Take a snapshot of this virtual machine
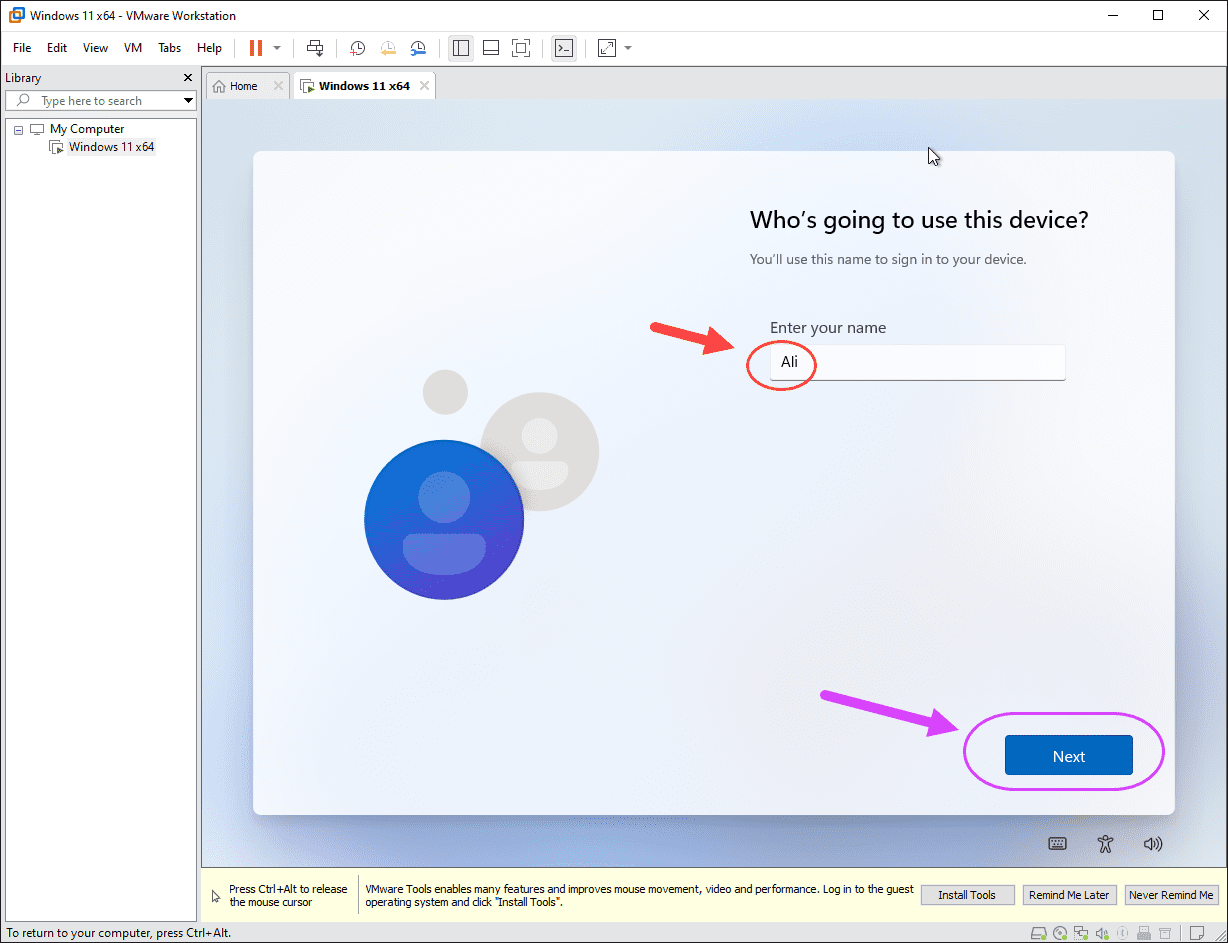Image resolution: width=1228 pixels, height=943 pixels. (357, 48)
